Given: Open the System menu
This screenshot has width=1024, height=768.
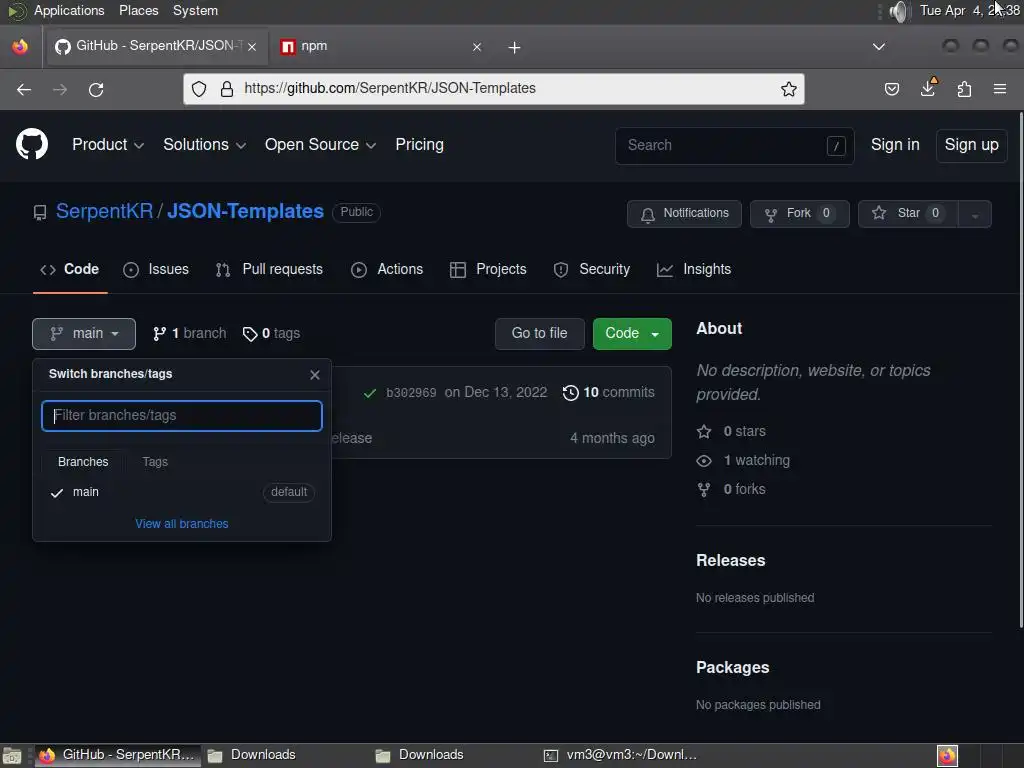Looking at the screenshot, I should (195, 10).
